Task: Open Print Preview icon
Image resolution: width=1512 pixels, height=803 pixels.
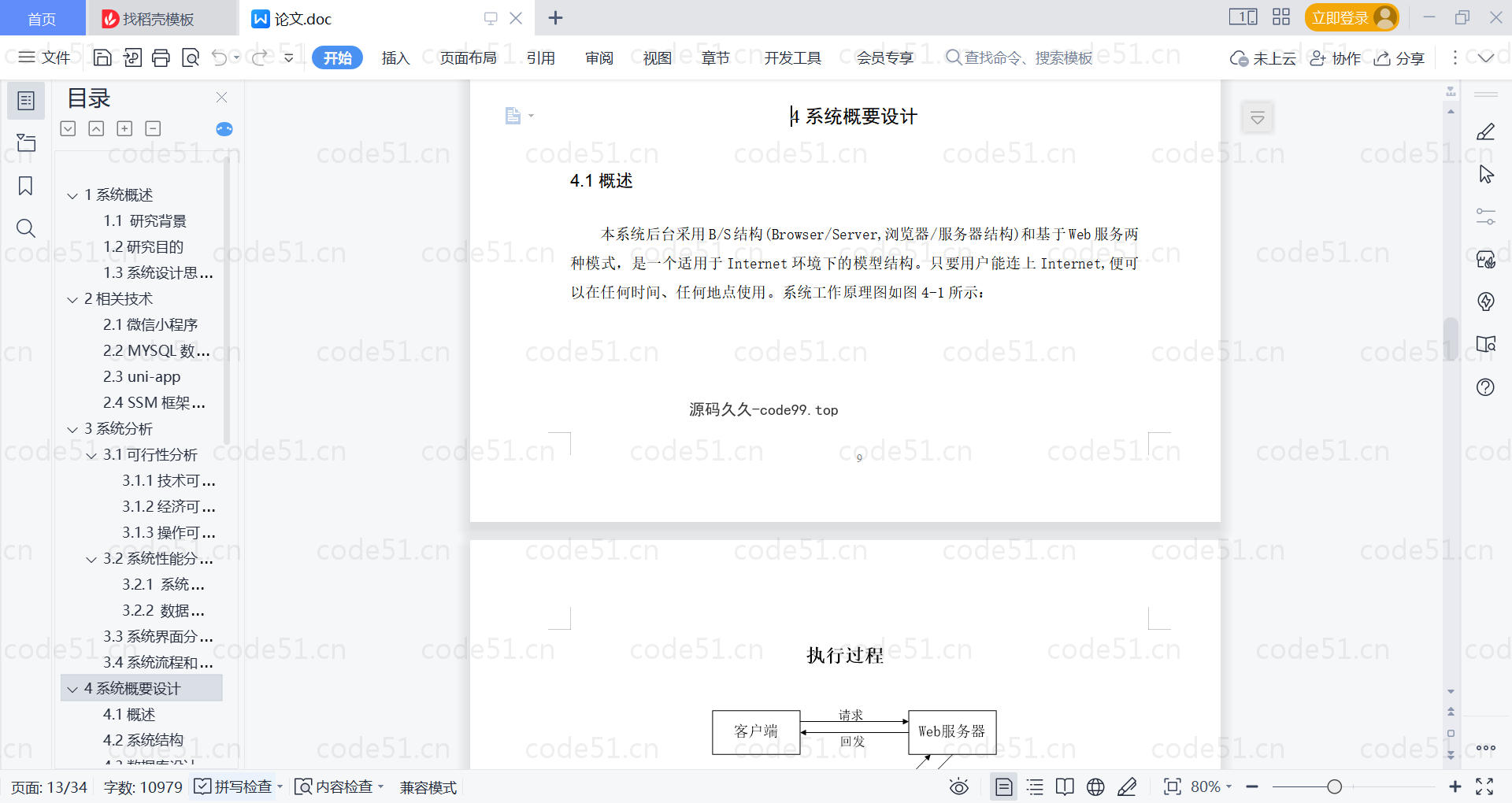Action: point(191,57)
